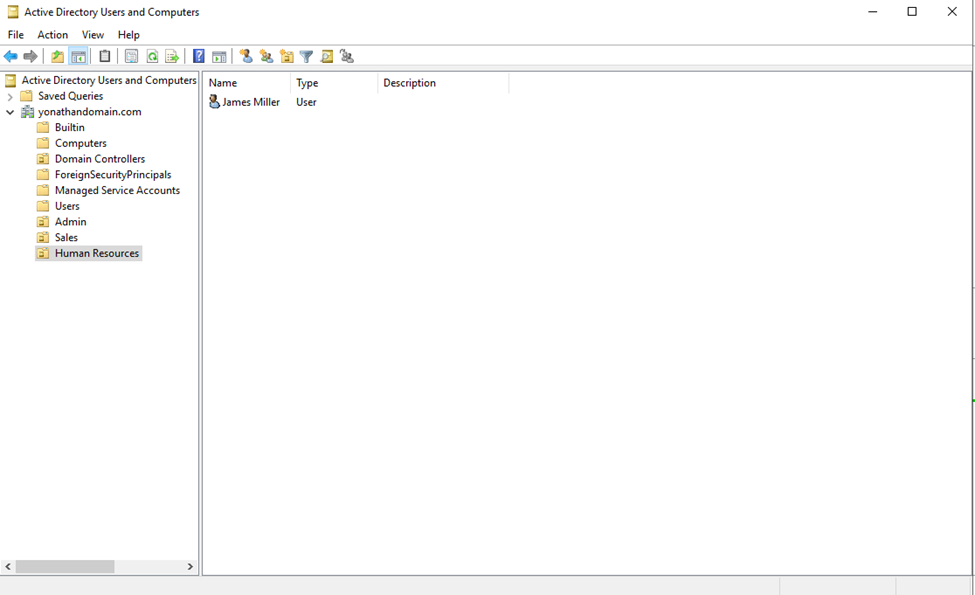Click the Forward arrow toolbar button
This screenshot has height=595, width=975.
(30, 57)
